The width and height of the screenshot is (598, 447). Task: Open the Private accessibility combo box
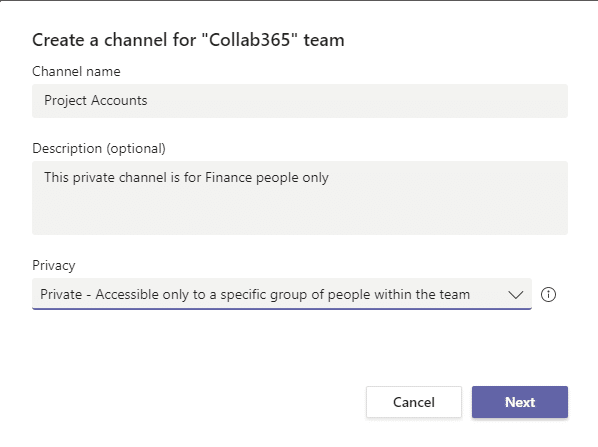(x=282, y=294)
